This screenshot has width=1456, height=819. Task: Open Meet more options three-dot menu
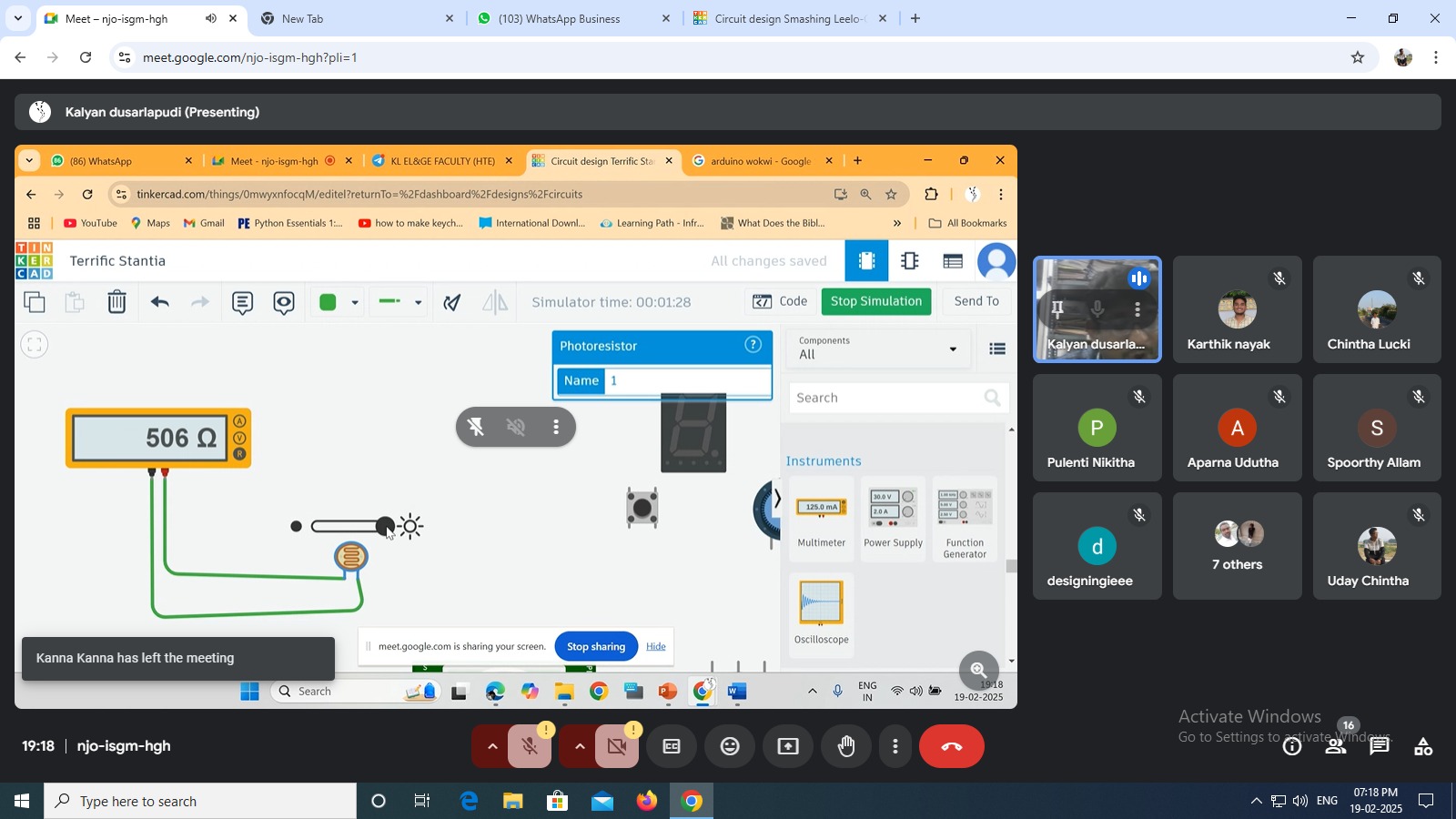point(895,747)
